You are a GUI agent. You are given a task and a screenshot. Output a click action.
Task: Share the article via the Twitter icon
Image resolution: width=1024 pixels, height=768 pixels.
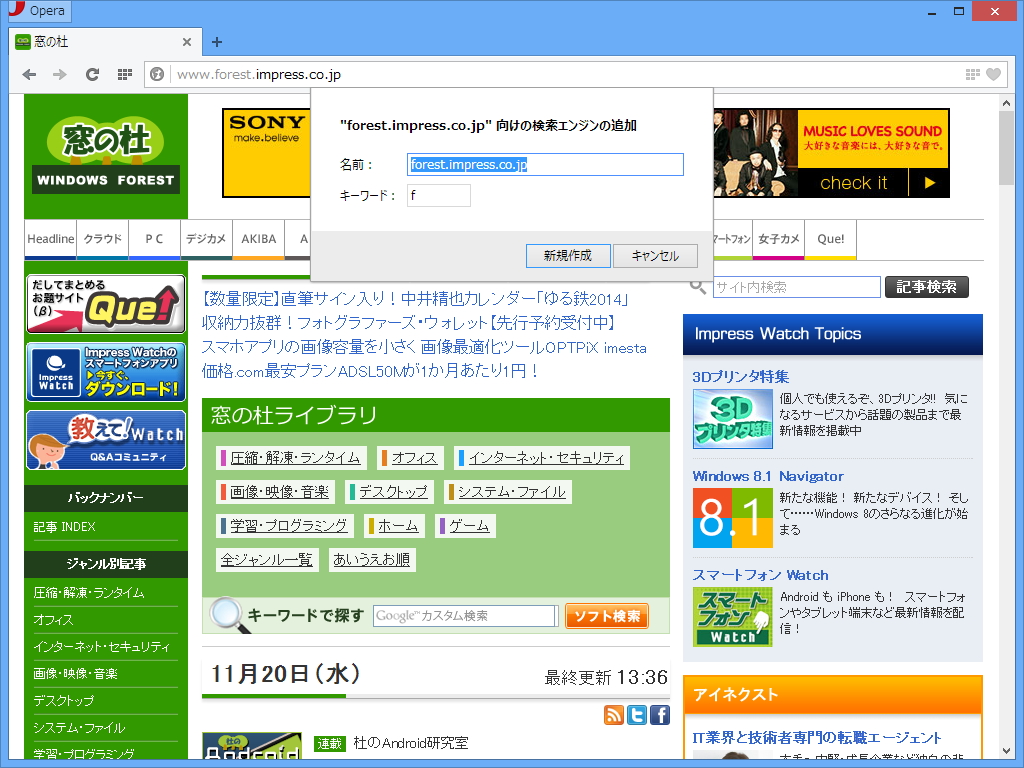coord(637,715)
